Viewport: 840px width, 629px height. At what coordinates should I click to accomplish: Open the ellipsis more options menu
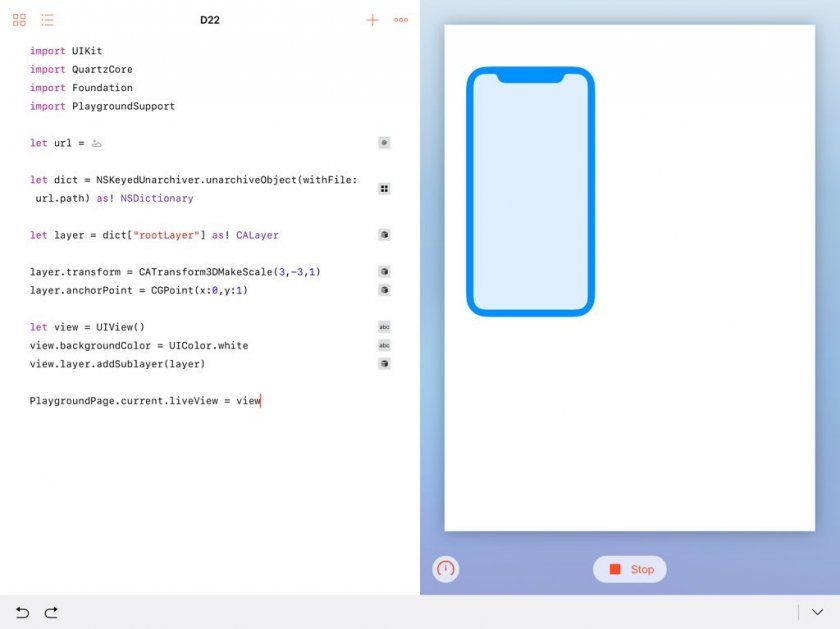tap(401, 19)
